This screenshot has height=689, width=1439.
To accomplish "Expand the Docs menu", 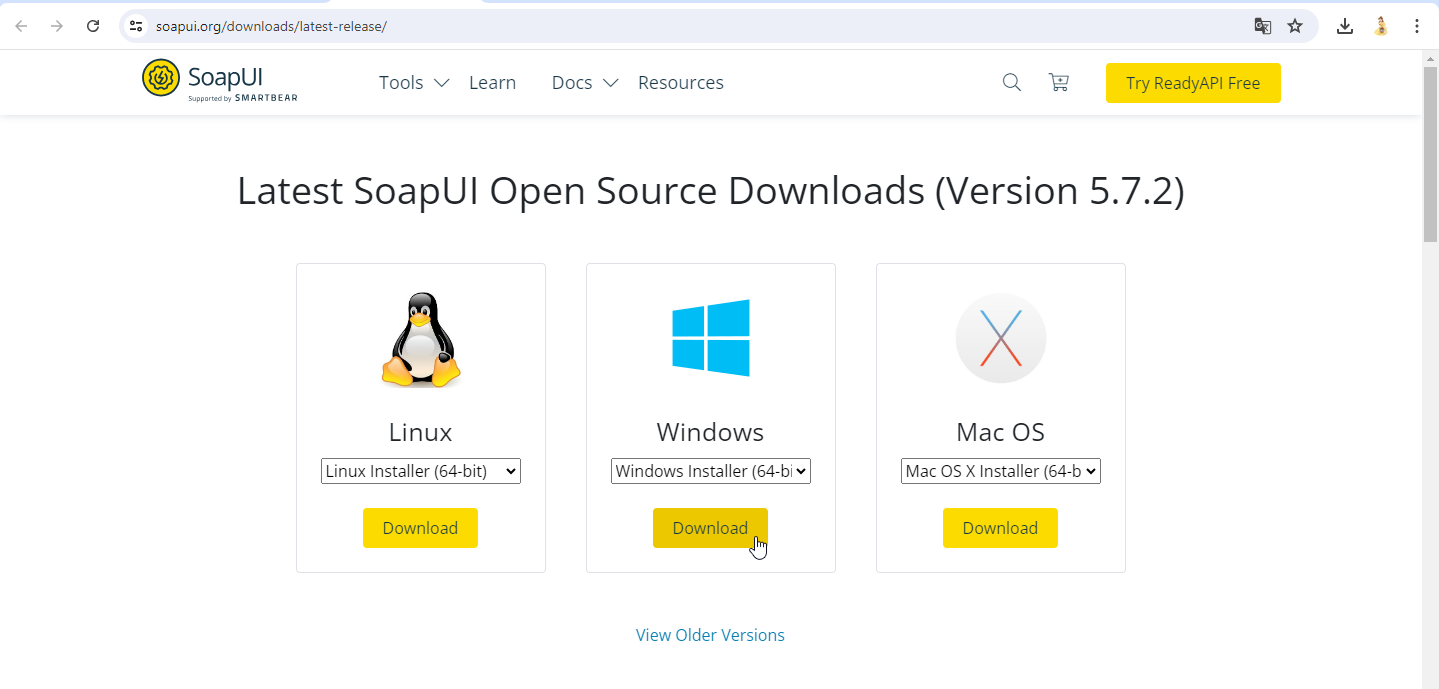I will point(585,83).
